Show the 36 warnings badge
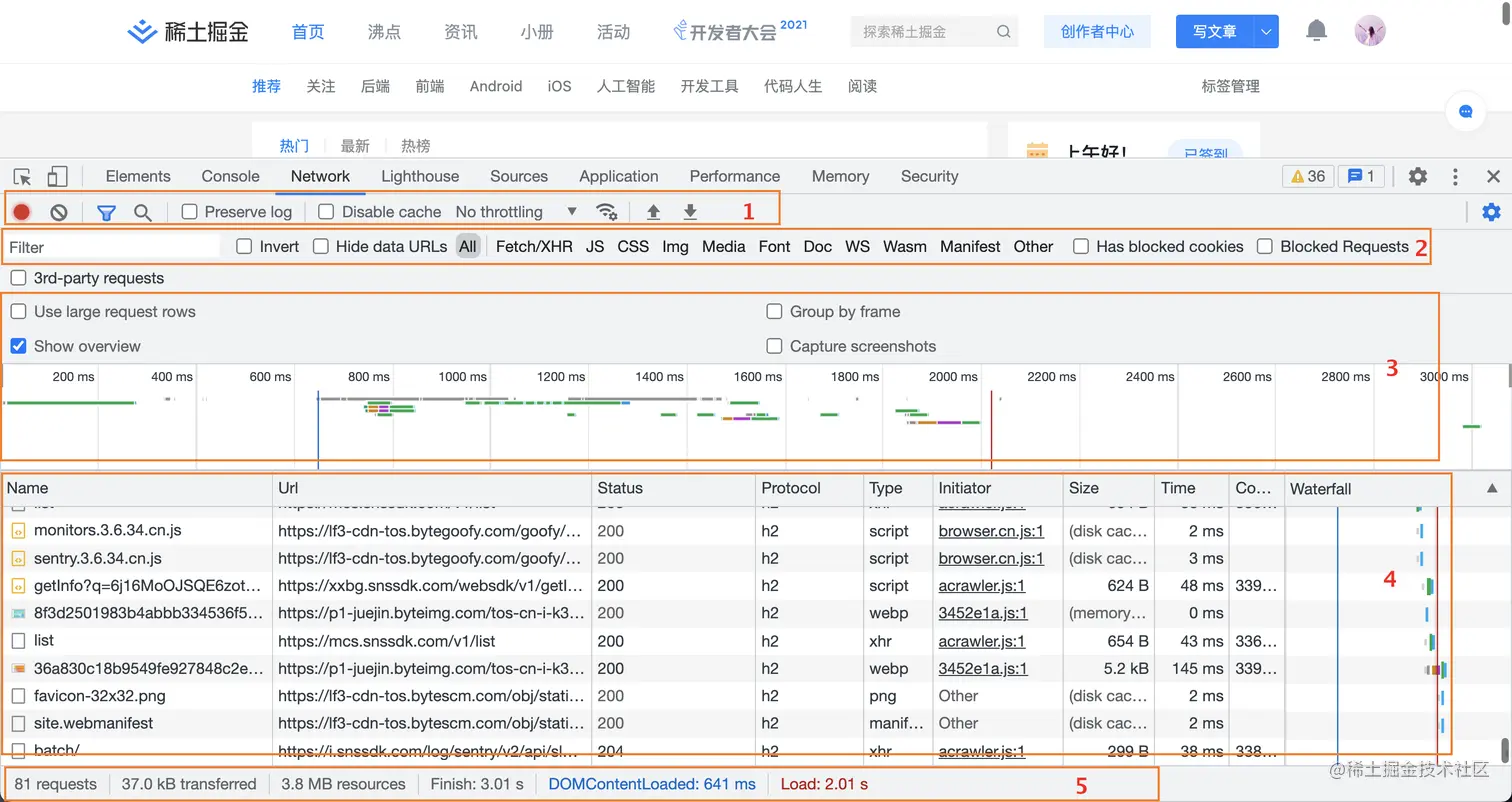 tap(1307, 177)
